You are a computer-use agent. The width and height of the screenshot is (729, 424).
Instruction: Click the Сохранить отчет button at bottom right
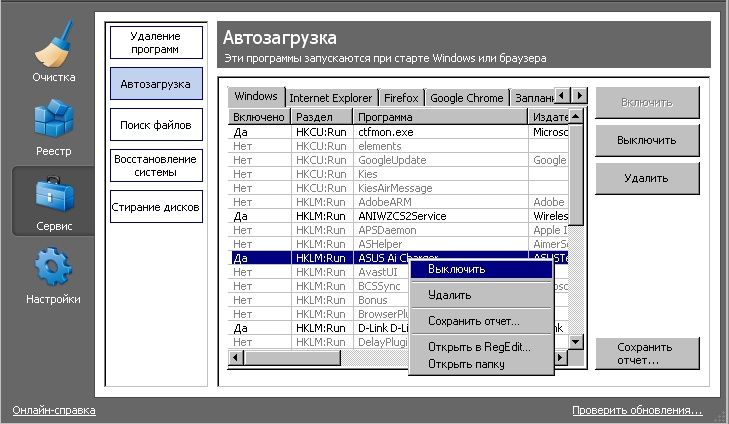point(646,354)
